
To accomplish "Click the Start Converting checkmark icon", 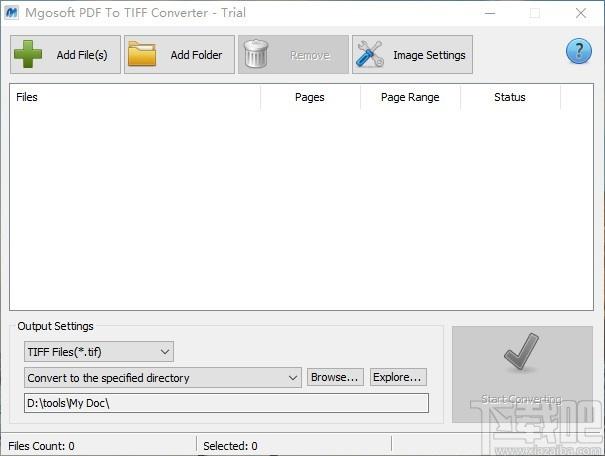I will [521, 352].
